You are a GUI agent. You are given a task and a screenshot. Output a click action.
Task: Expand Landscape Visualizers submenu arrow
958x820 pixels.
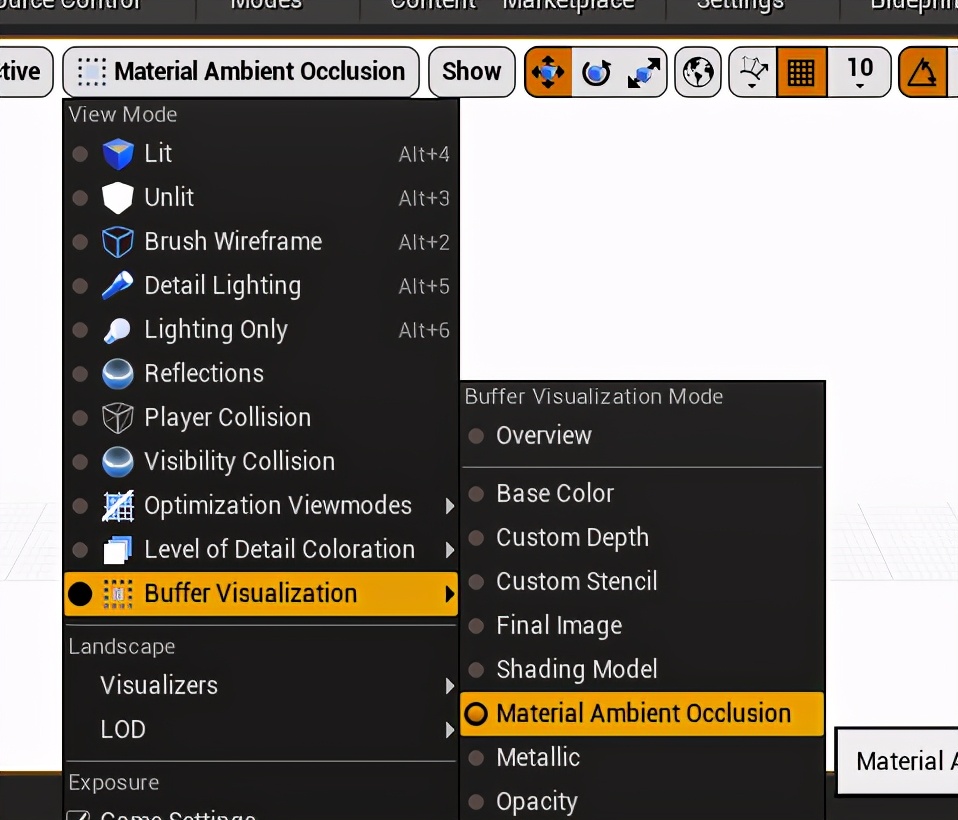tap(450, 686)
